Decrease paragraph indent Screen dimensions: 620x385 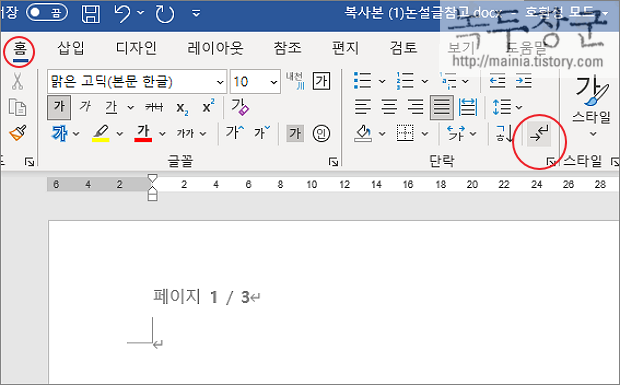[x=497, y=81]
